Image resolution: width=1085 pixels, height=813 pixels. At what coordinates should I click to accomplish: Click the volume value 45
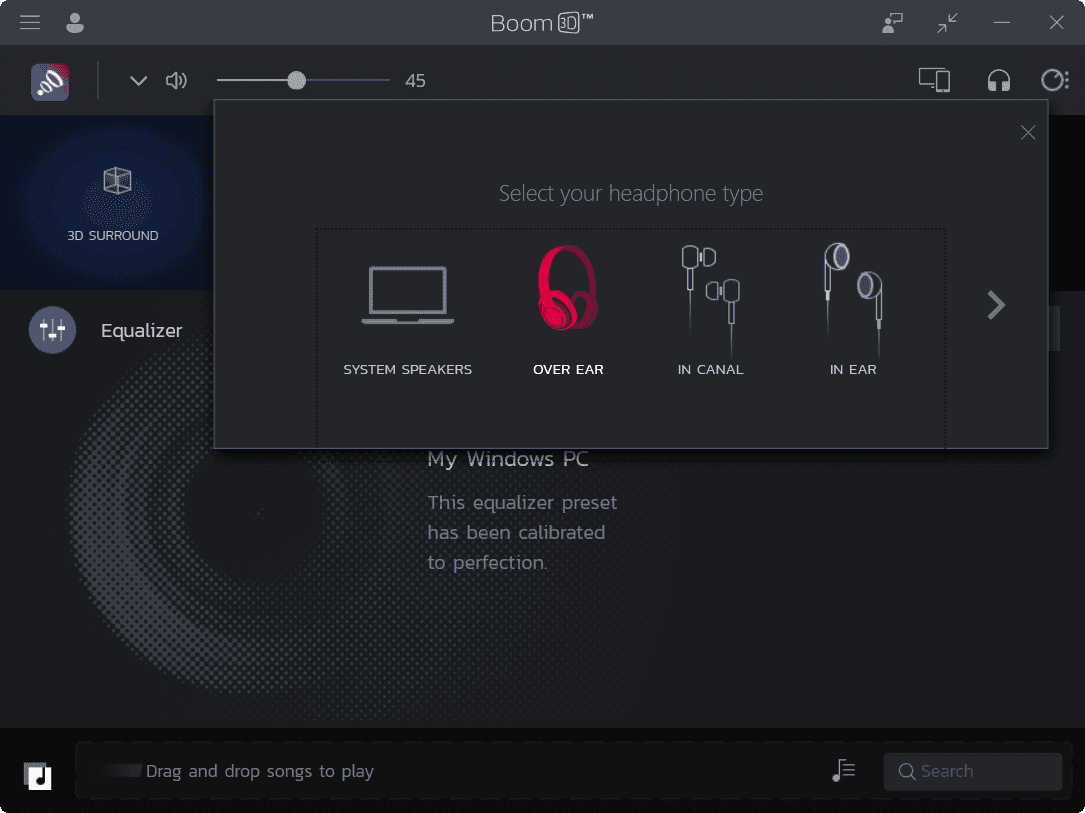(x=415, y=81)
